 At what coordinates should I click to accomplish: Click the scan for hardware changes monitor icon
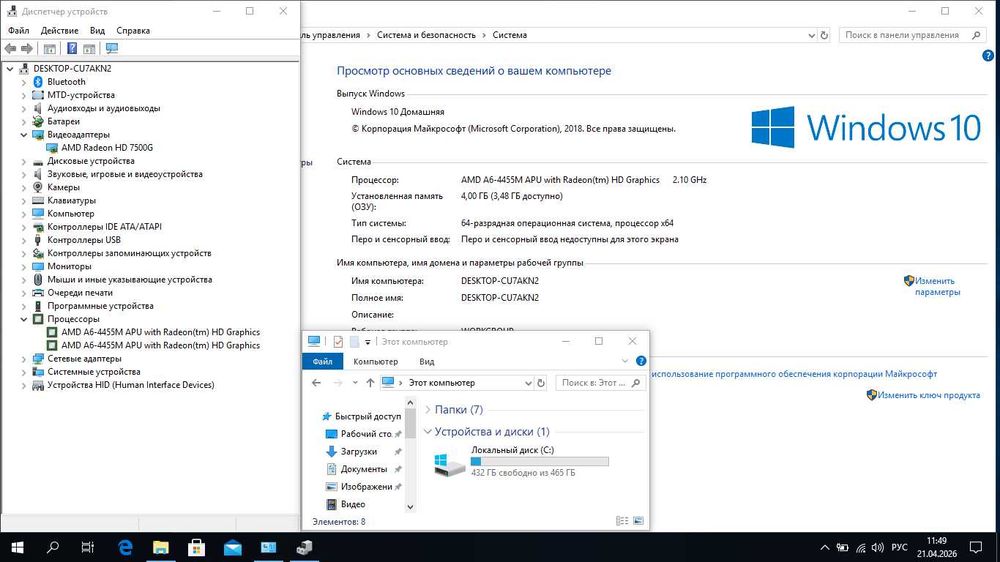112,48
